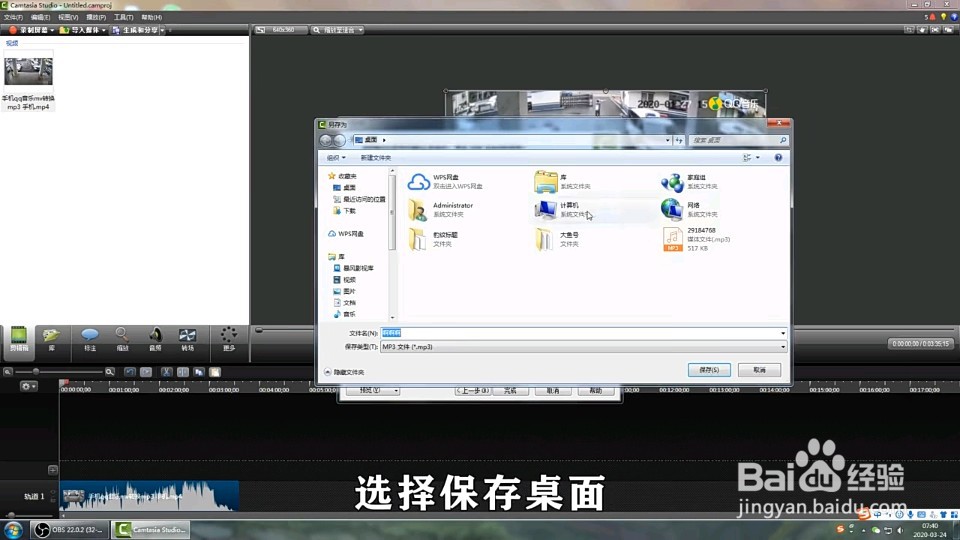Click the Cut scissors icon
The image size is (960, 540).
(166, 372)
